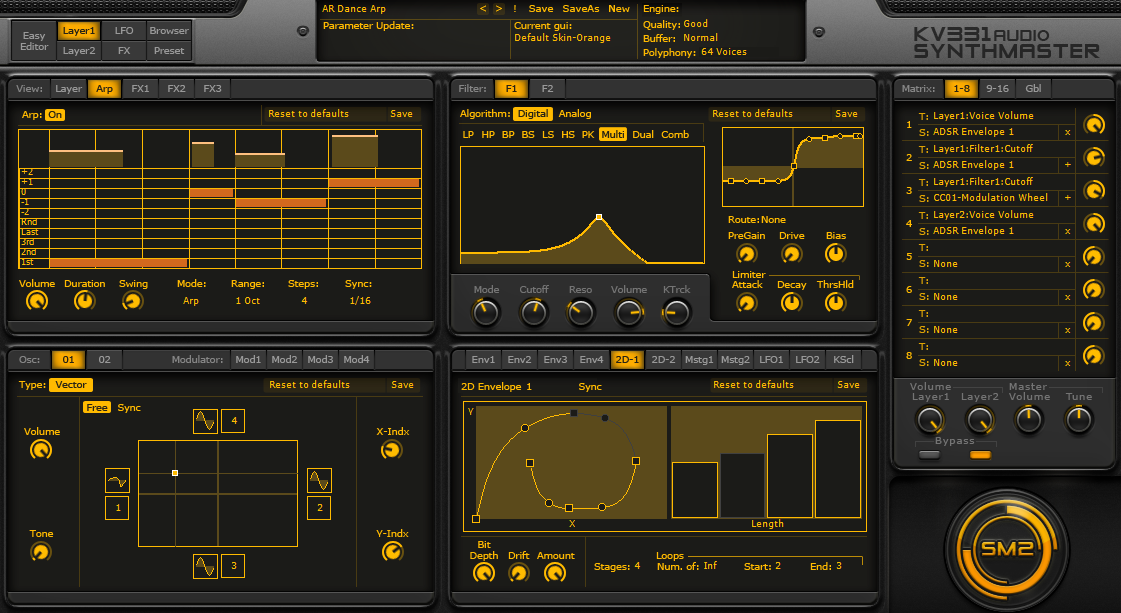Switch to the FX1 view tab
The height and width of the screenshot is (613, 1121).
tap(140, 89)
